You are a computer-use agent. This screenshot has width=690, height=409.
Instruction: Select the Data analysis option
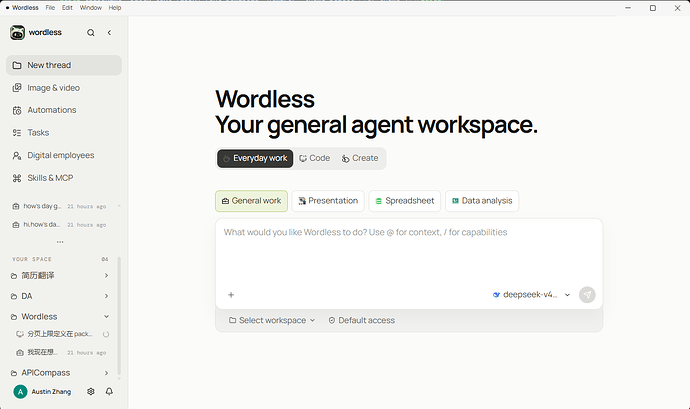point(482,201)
